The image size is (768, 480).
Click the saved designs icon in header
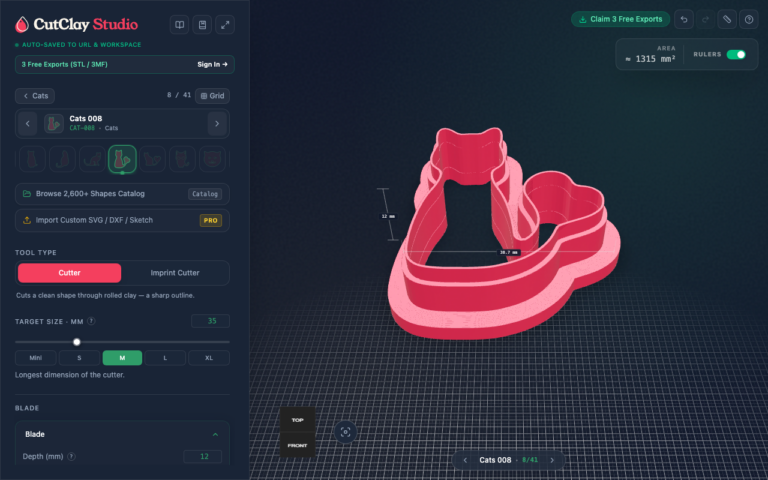[202, 25]
